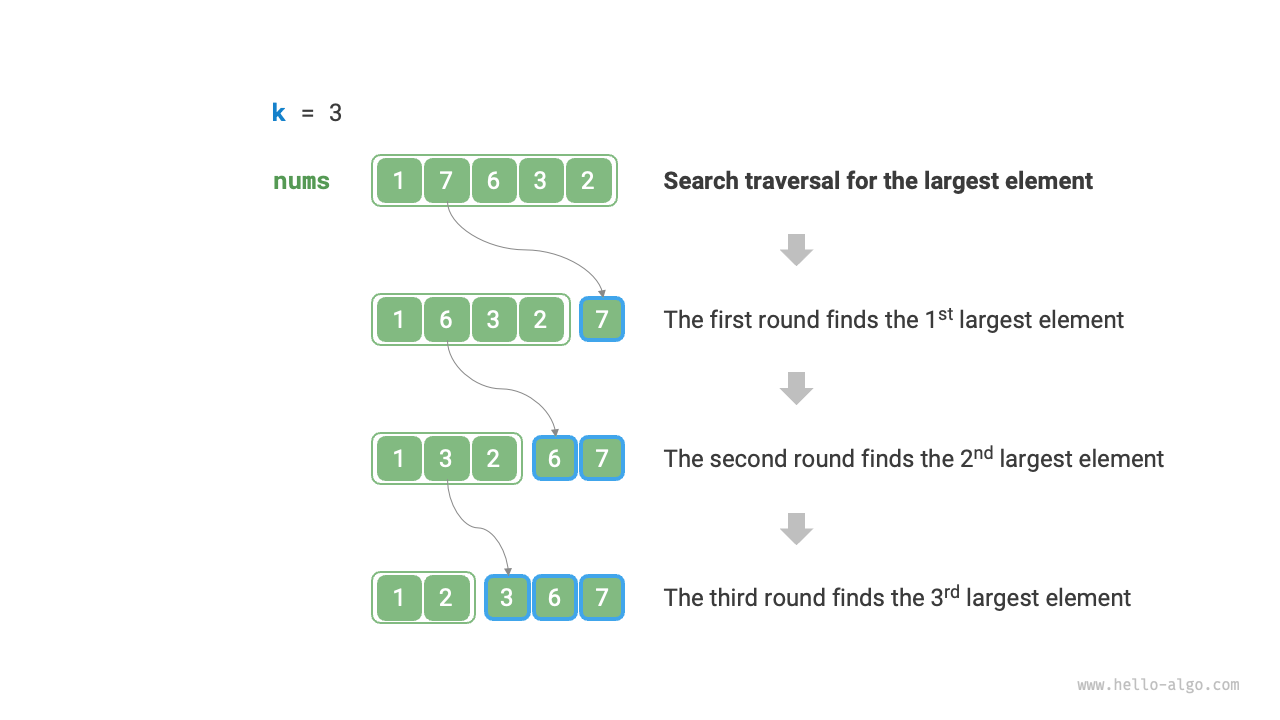Viewport: 1280px width, 720px height.
Task: Click the blue-outlined 3 in the third round row
Action: (507, 598)
